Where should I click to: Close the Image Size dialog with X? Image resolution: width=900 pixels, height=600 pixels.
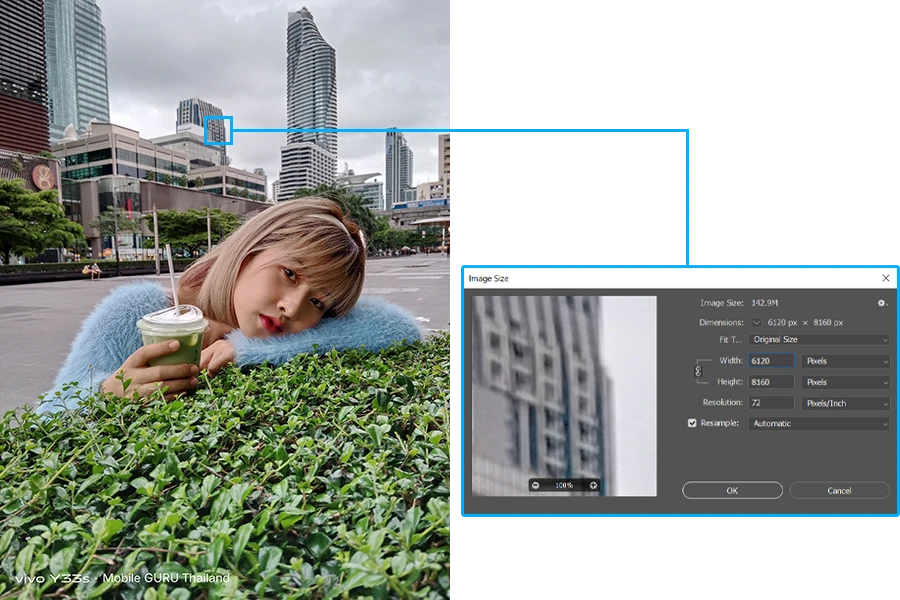(885, 278)
